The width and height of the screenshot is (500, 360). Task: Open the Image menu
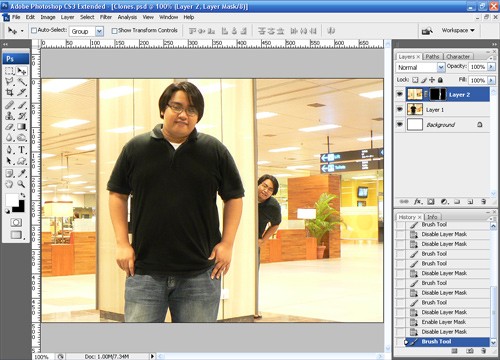[48, 17]
